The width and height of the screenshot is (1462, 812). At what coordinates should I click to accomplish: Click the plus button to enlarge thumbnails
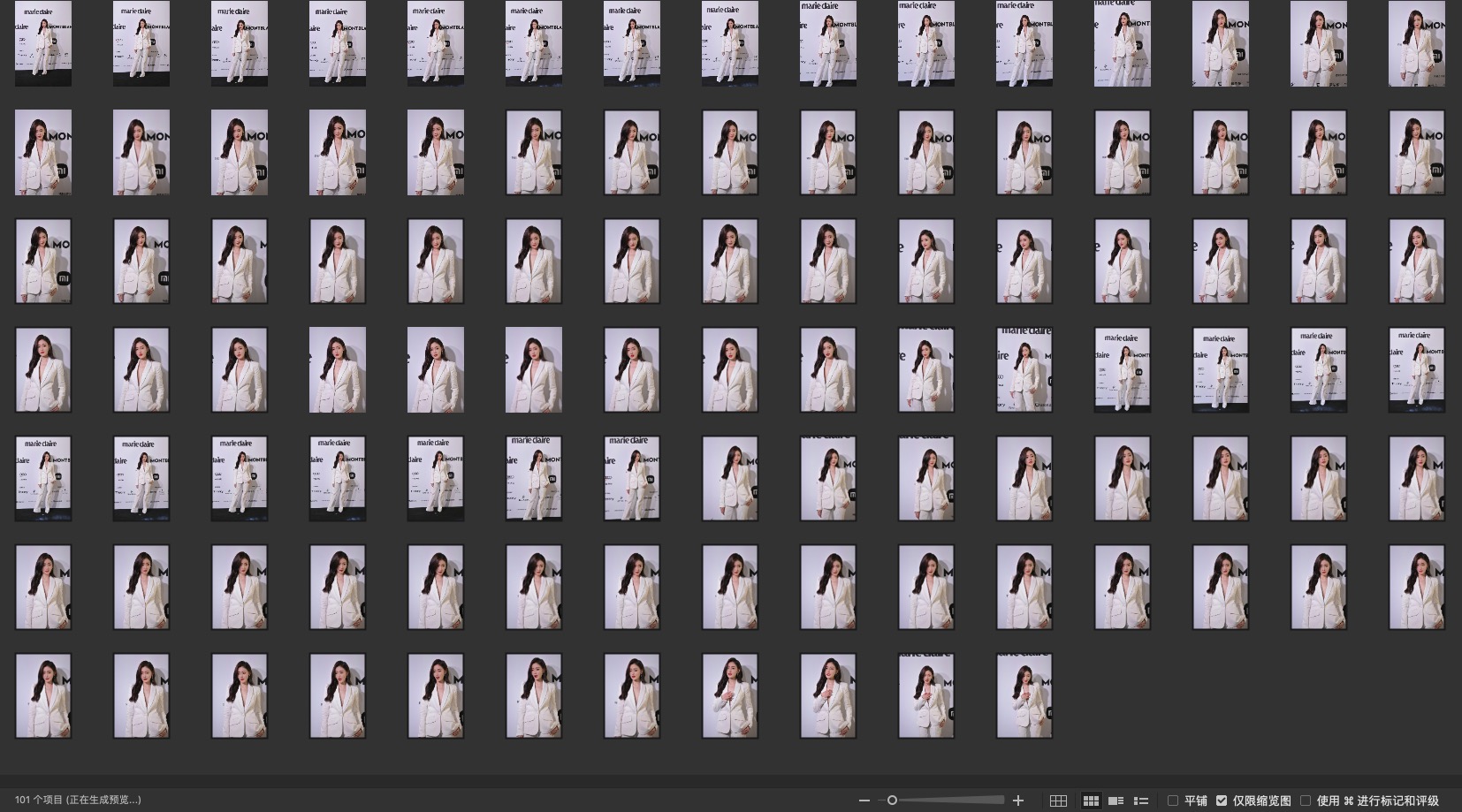[1018, 801]
